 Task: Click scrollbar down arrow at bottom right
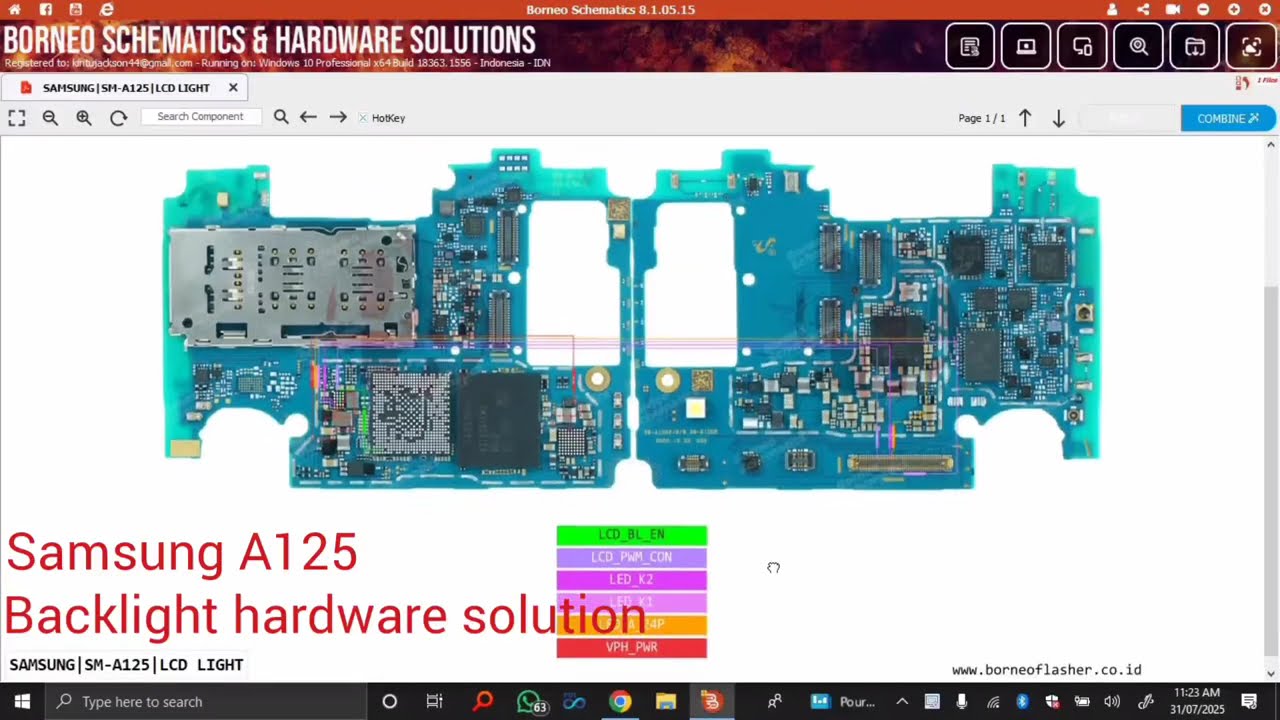[x=1271, y=673]
